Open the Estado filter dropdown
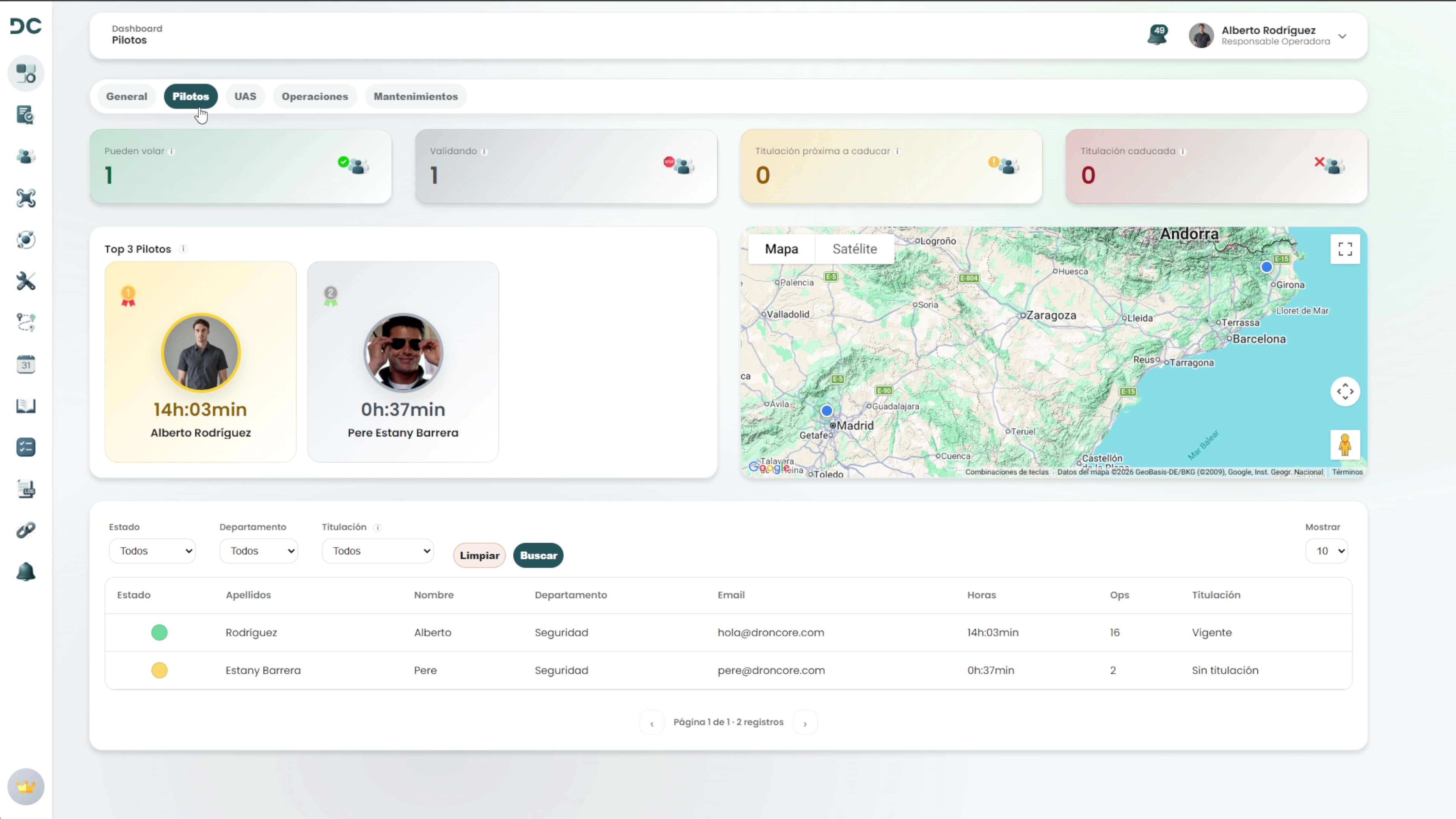The image size is (1456, 819). (152, 551)
